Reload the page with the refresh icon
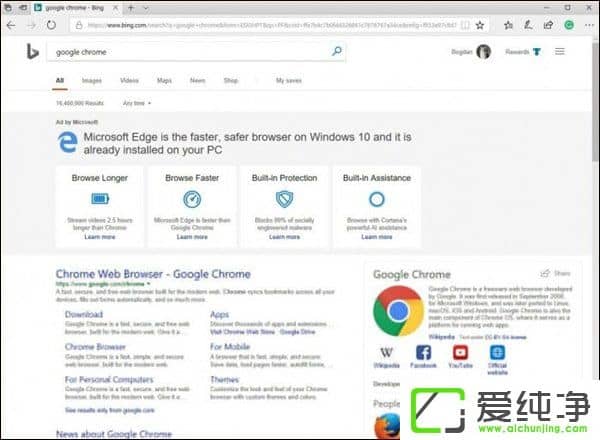Viewport: 600px width, 440px height. (x=51, y=25)
